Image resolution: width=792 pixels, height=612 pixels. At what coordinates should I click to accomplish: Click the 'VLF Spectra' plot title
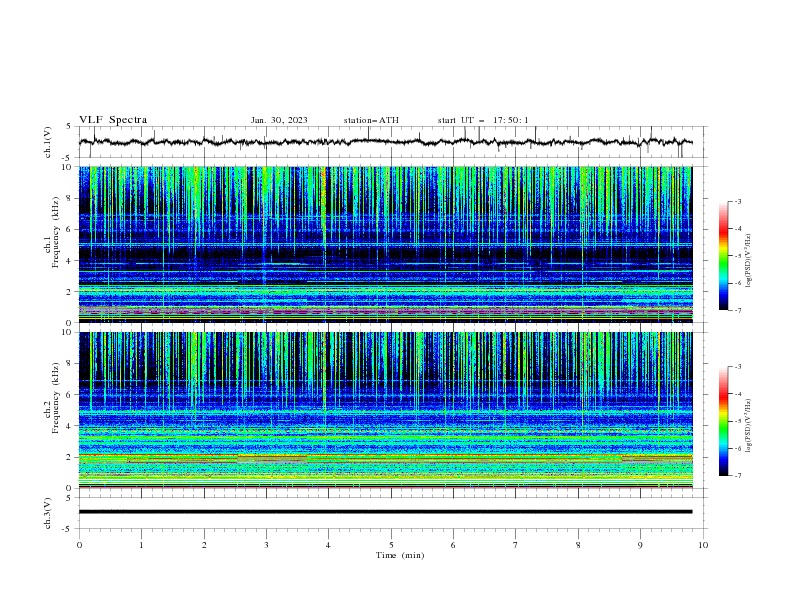pyautogui.click(x=113, y=120)
